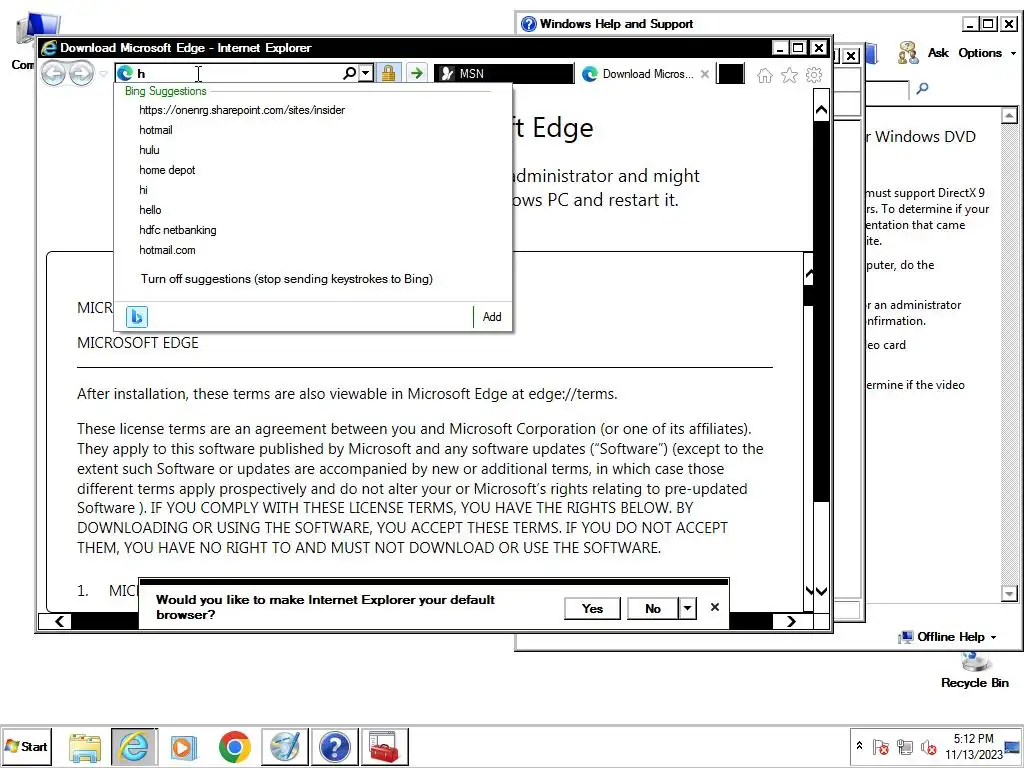Click the muted volume tray icon
The width and height of the screenshot is (1024, 768).
(x=928, y=746)
